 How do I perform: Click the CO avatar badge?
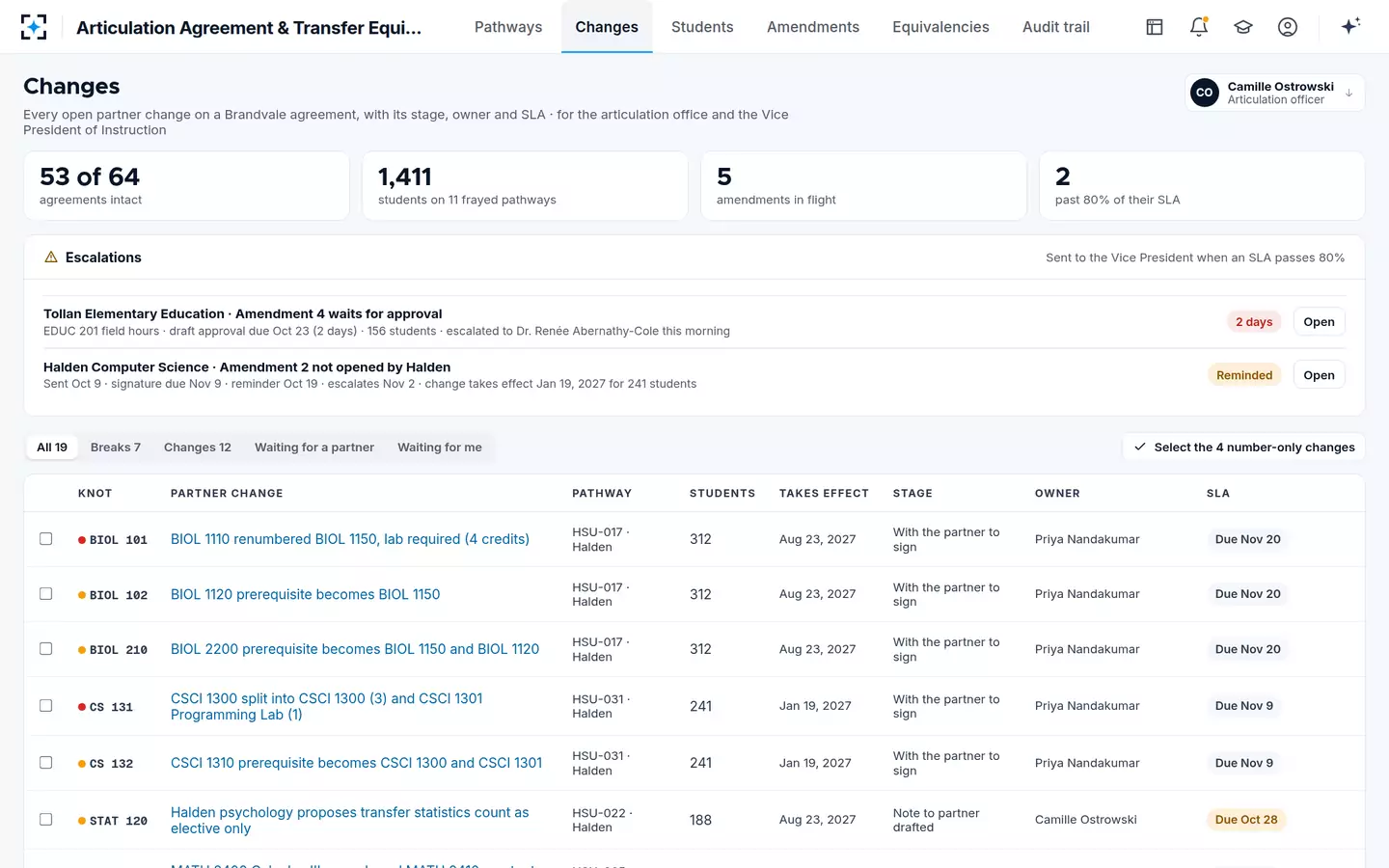pos(1205,93)
